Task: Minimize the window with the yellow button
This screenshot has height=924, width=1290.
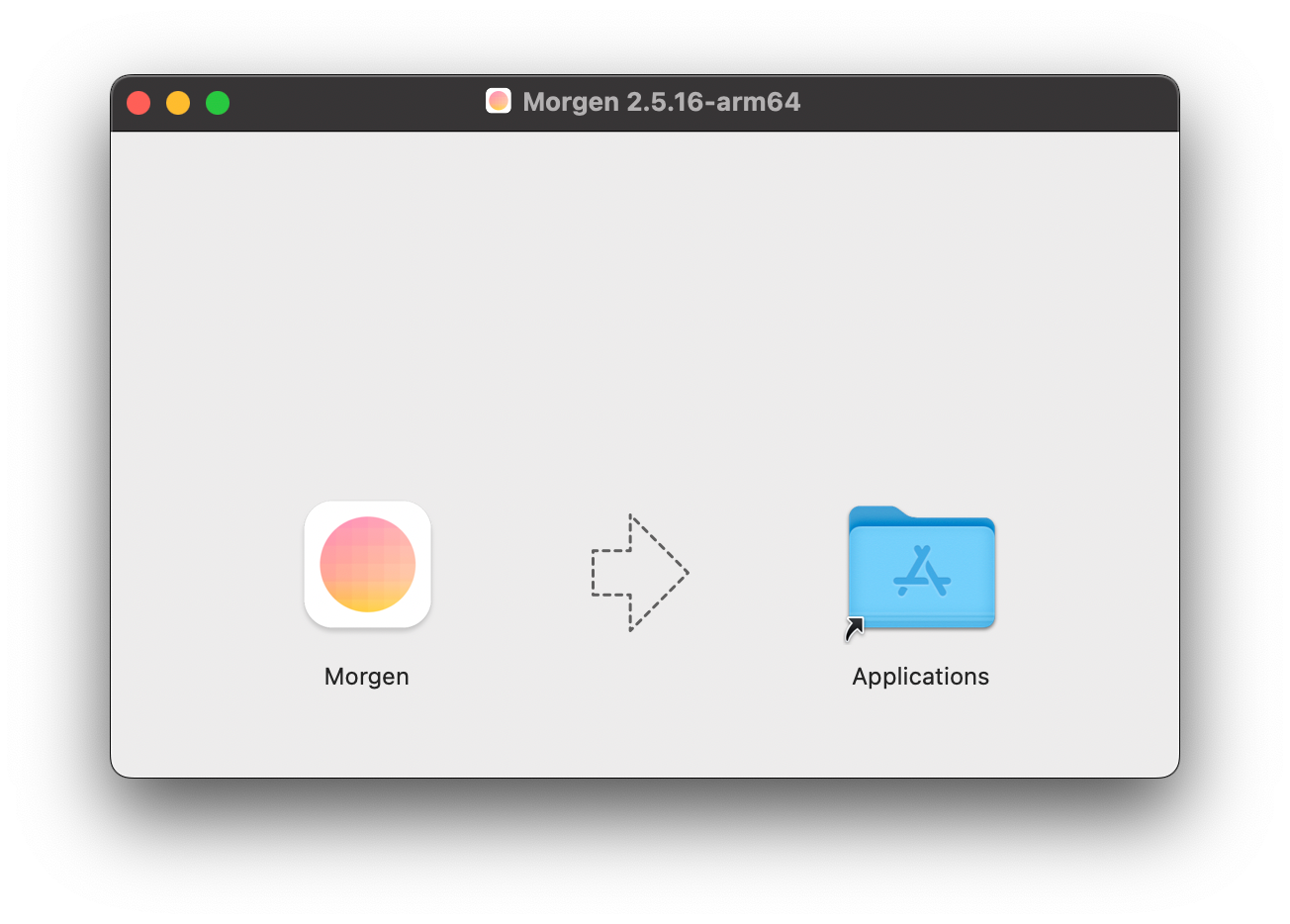Action: (x=178, y=103)
